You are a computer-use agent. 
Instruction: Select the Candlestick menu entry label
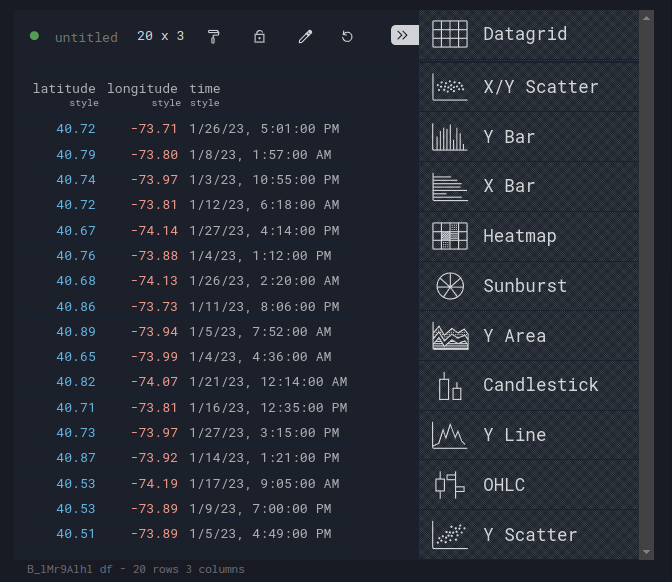(540, 385)
